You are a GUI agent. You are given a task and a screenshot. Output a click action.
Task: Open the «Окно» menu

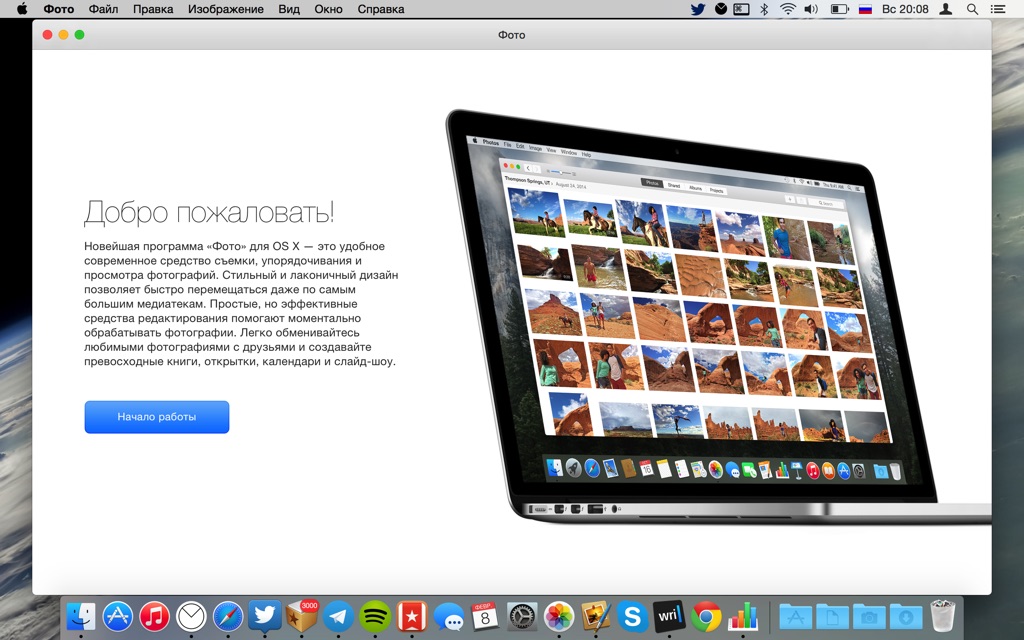328,9
